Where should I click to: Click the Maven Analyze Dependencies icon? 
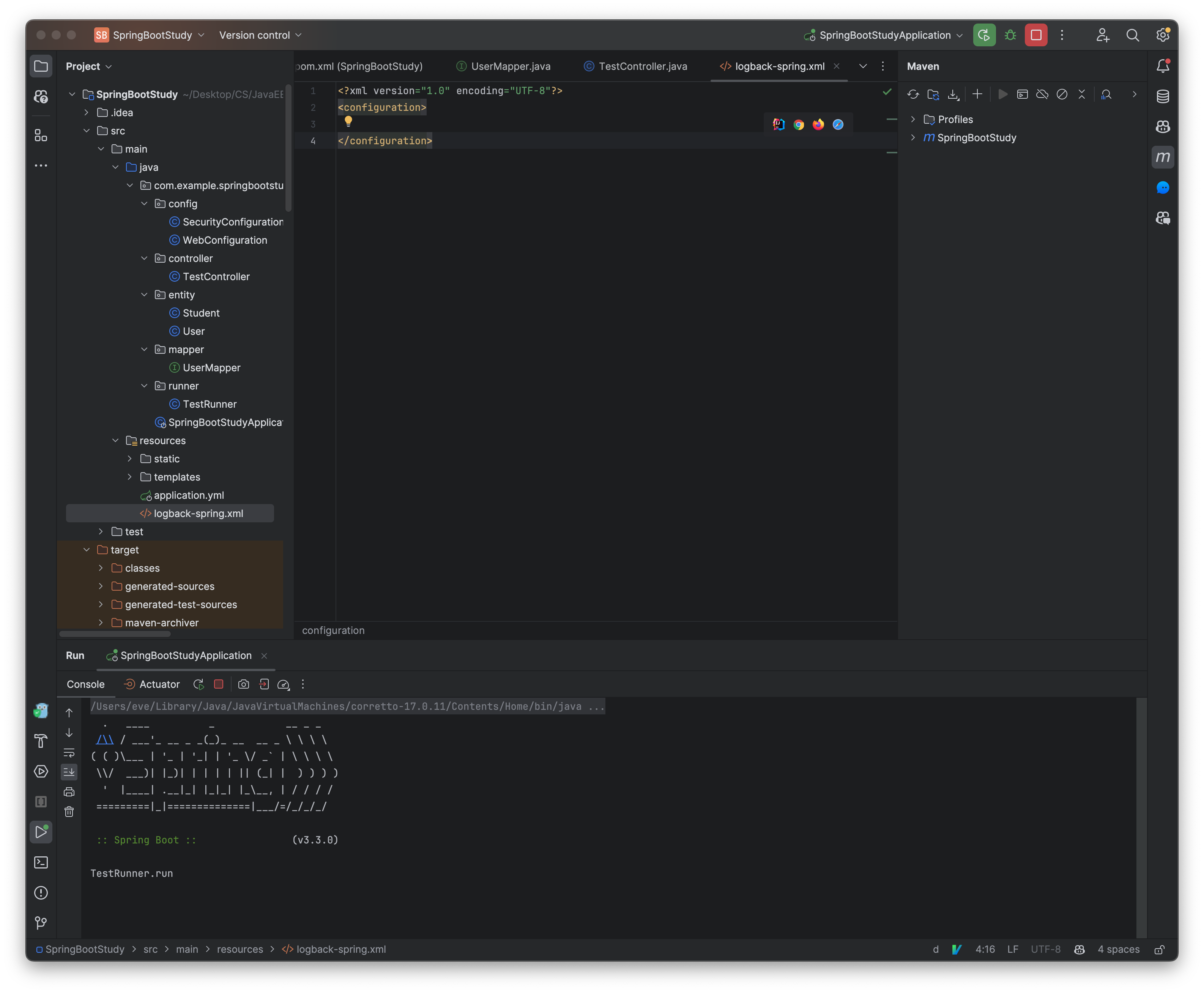click(x=1106, y=95)
